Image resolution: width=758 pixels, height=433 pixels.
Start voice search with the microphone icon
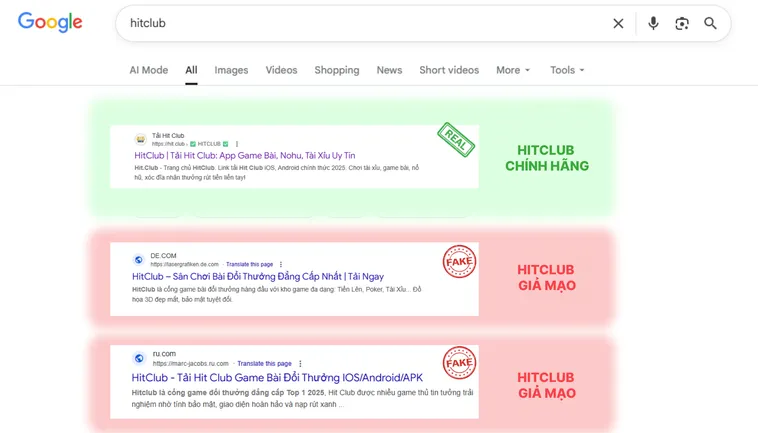pos(653,23)
